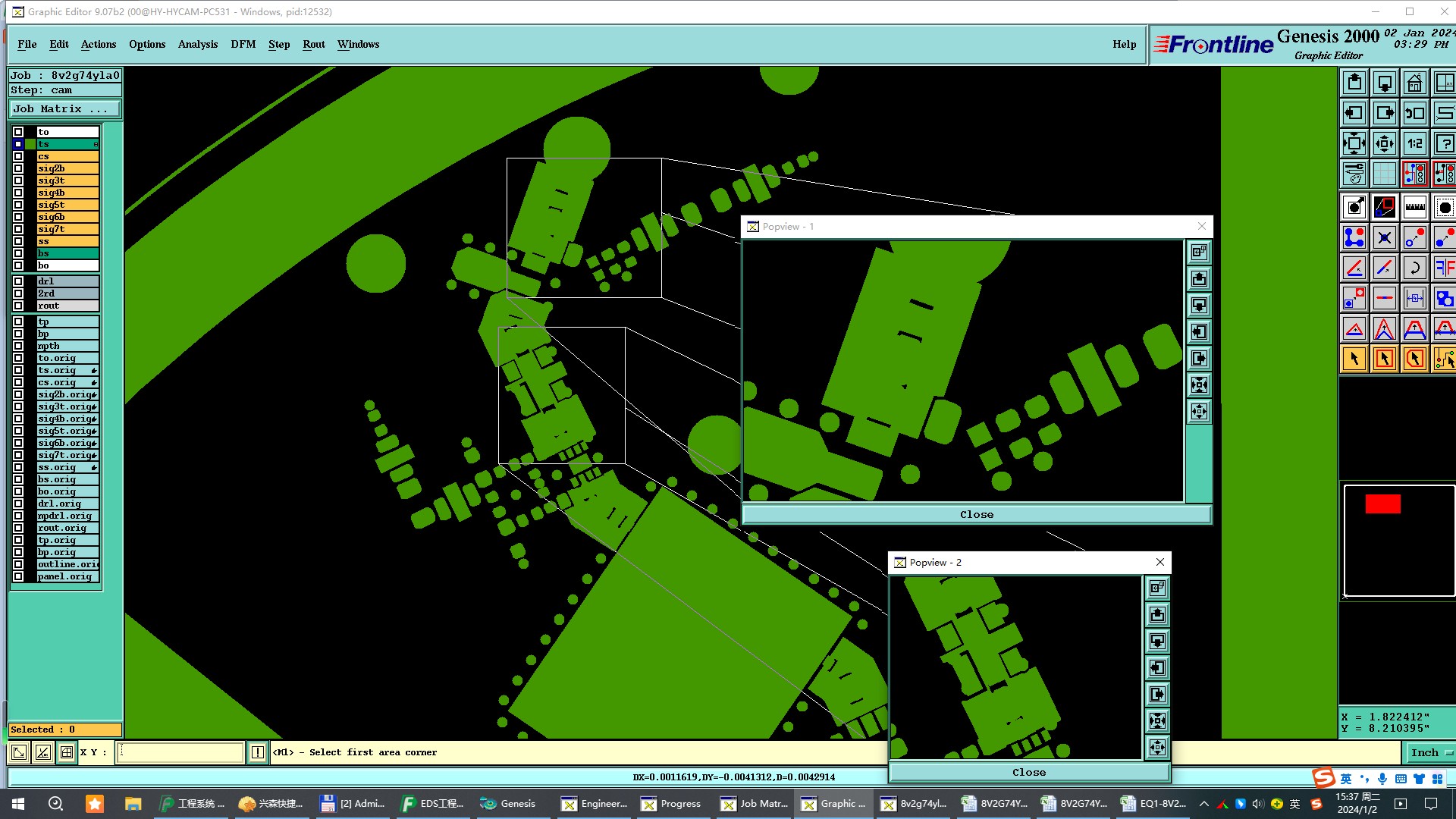
Task: Click the rotate feature tool icon
Action: (x=1414, y=268)
